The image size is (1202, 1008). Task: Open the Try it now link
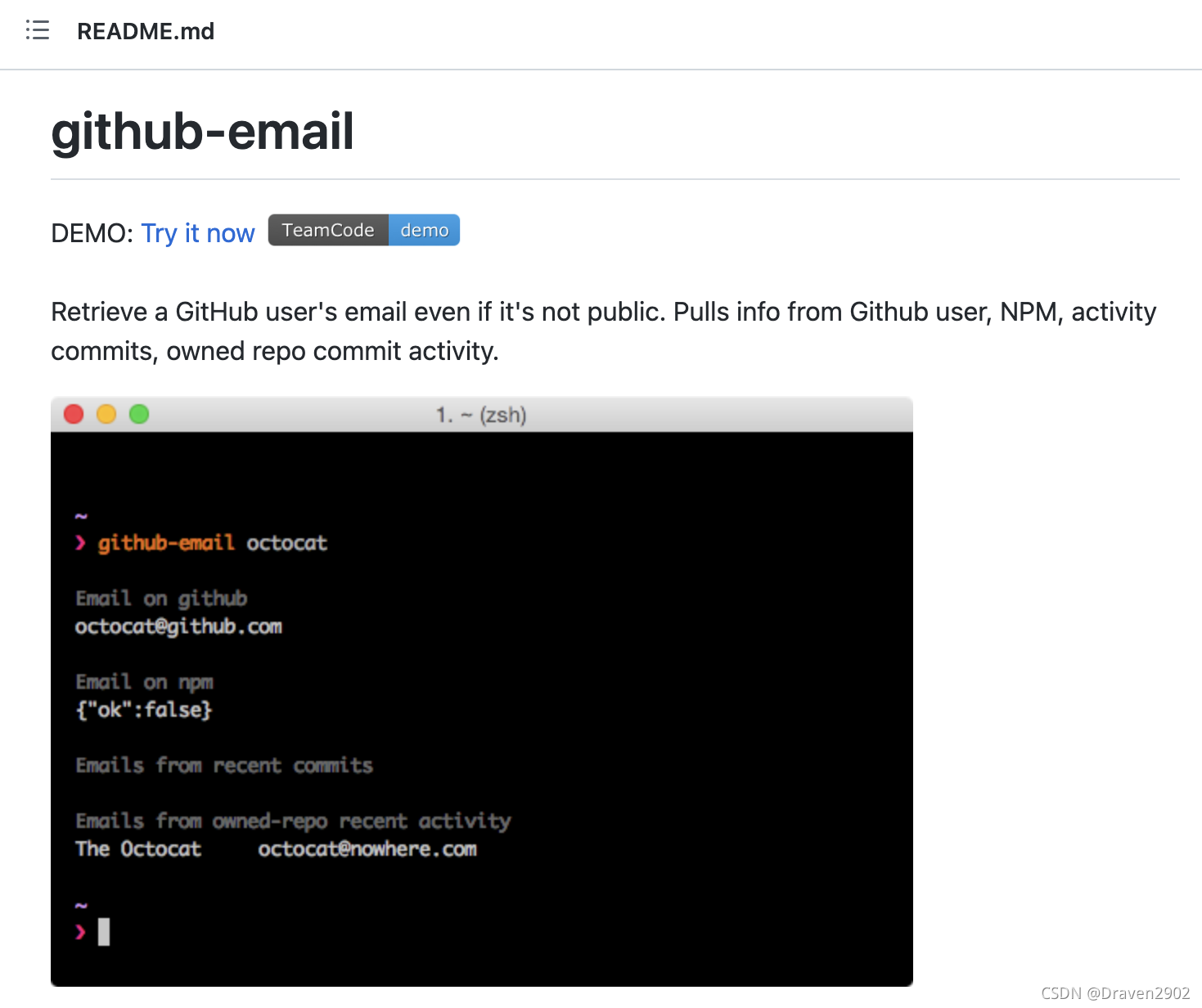point(198,233)
